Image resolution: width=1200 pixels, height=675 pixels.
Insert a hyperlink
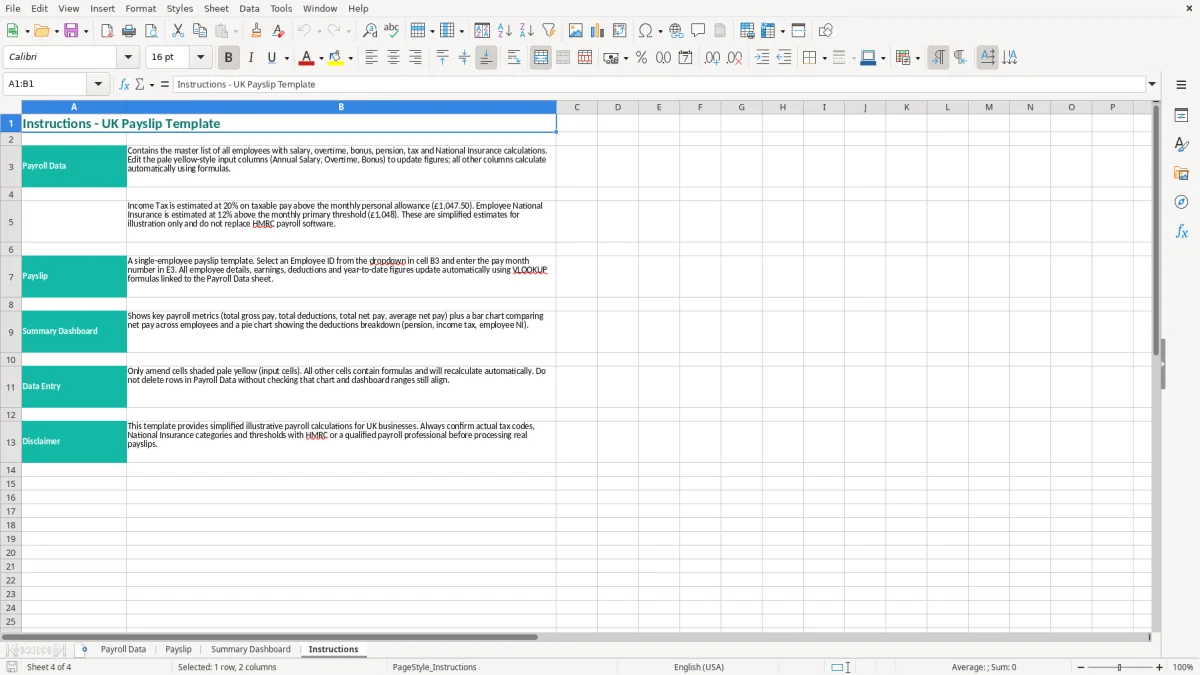(x=676, y=30)
